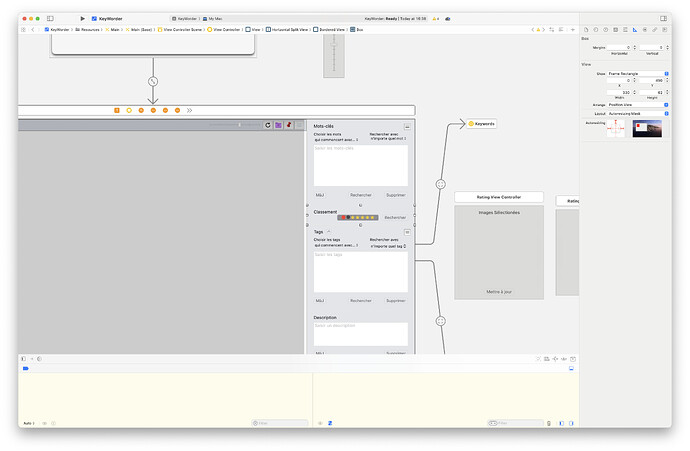Toggle the inspector panel at top right
The height and width of the screenshot is (451, 690).
pos(664,18)
